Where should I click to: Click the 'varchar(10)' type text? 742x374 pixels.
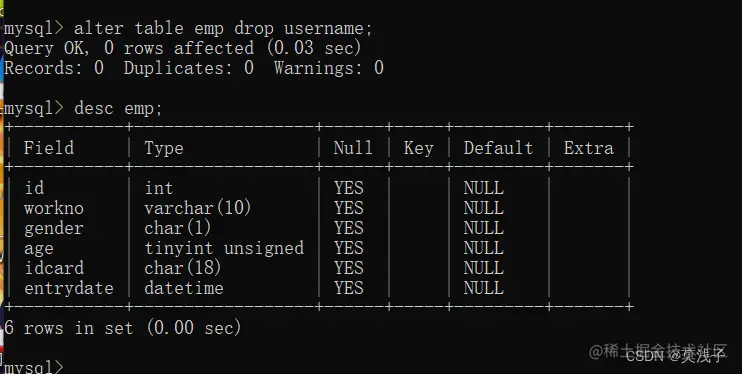point(198,208)
